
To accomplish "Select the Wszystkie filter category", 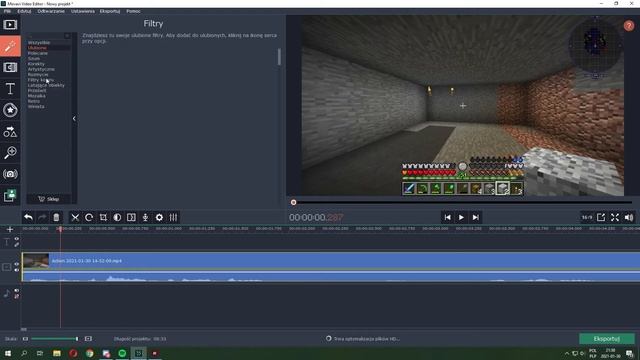I will (x=39, y=42).
